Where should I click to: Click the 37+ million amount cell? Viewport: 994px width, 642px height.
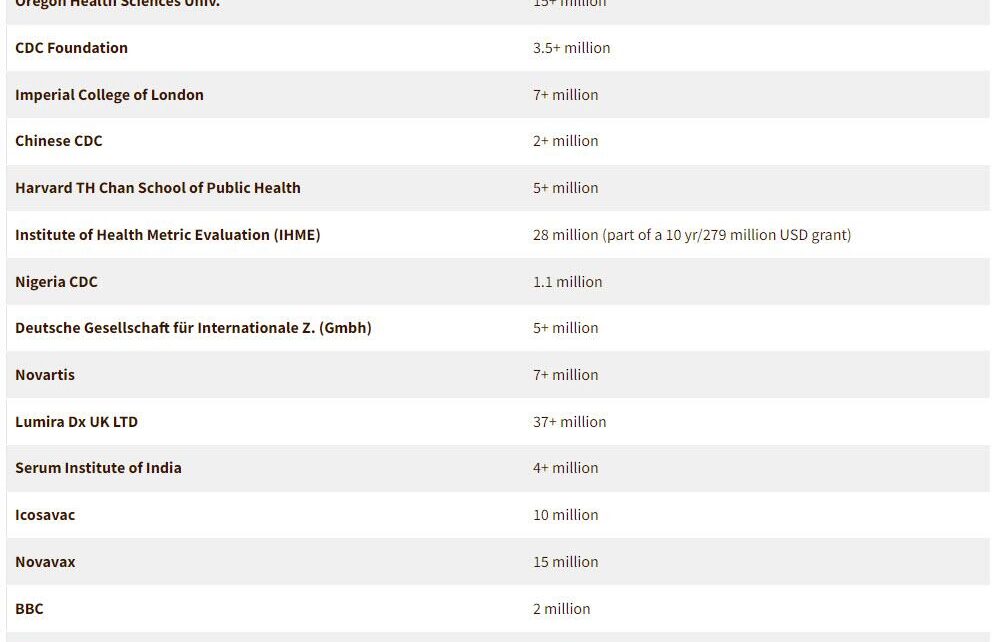click(569, 422)
